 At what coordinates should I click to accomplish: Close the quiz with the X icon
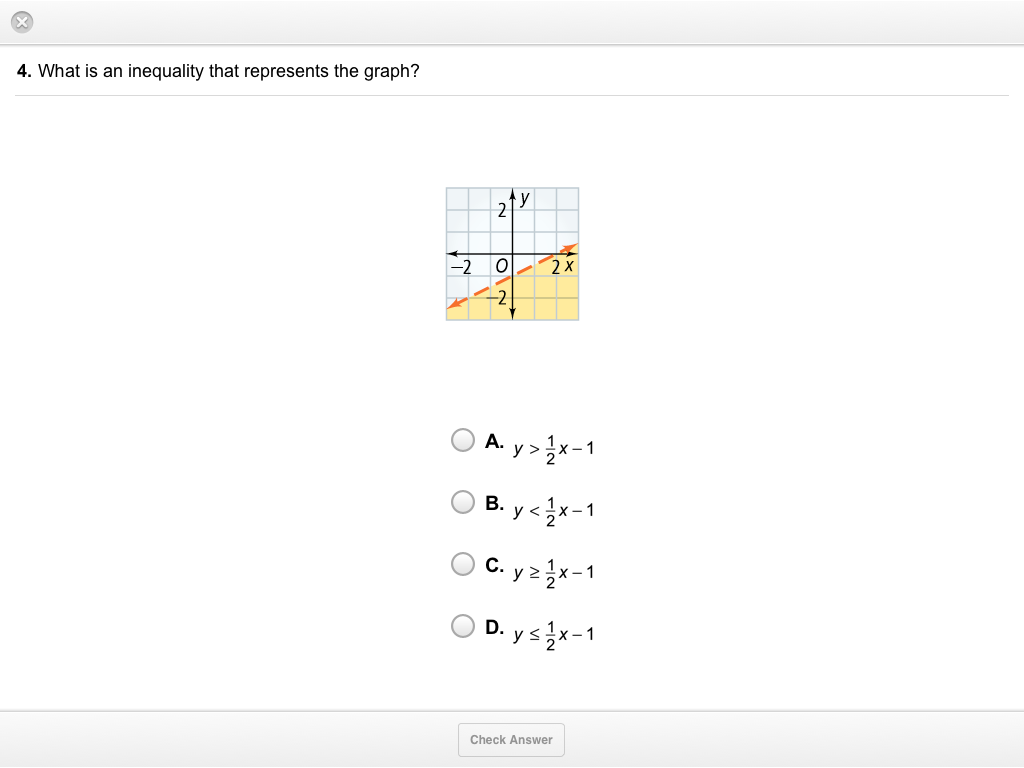tap(23, 22)
